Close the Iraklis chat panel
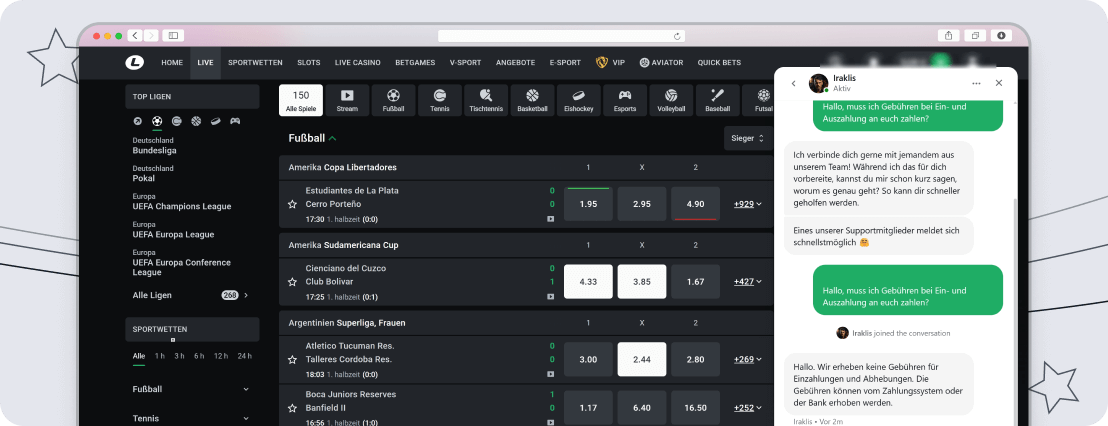 [x=998, y=83]
